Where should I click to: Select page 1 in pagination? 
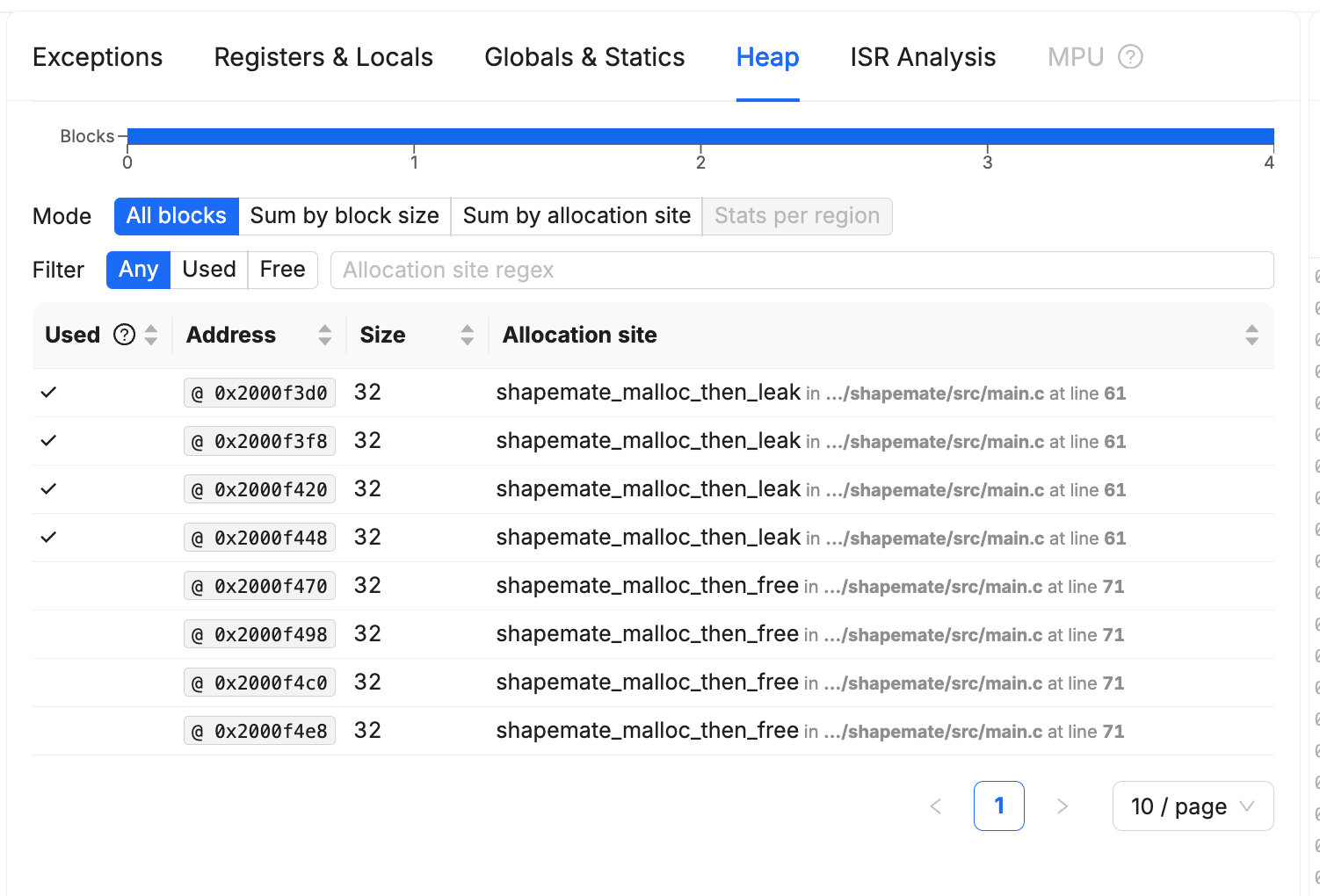[999, 806]
